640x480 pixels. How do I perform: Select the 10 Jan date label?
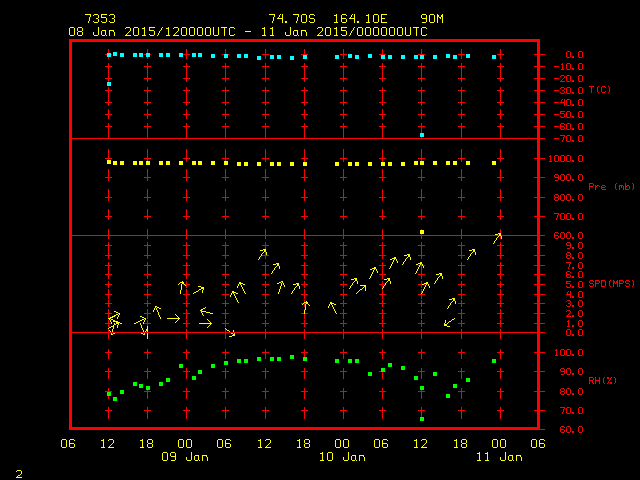pos(342,457)
